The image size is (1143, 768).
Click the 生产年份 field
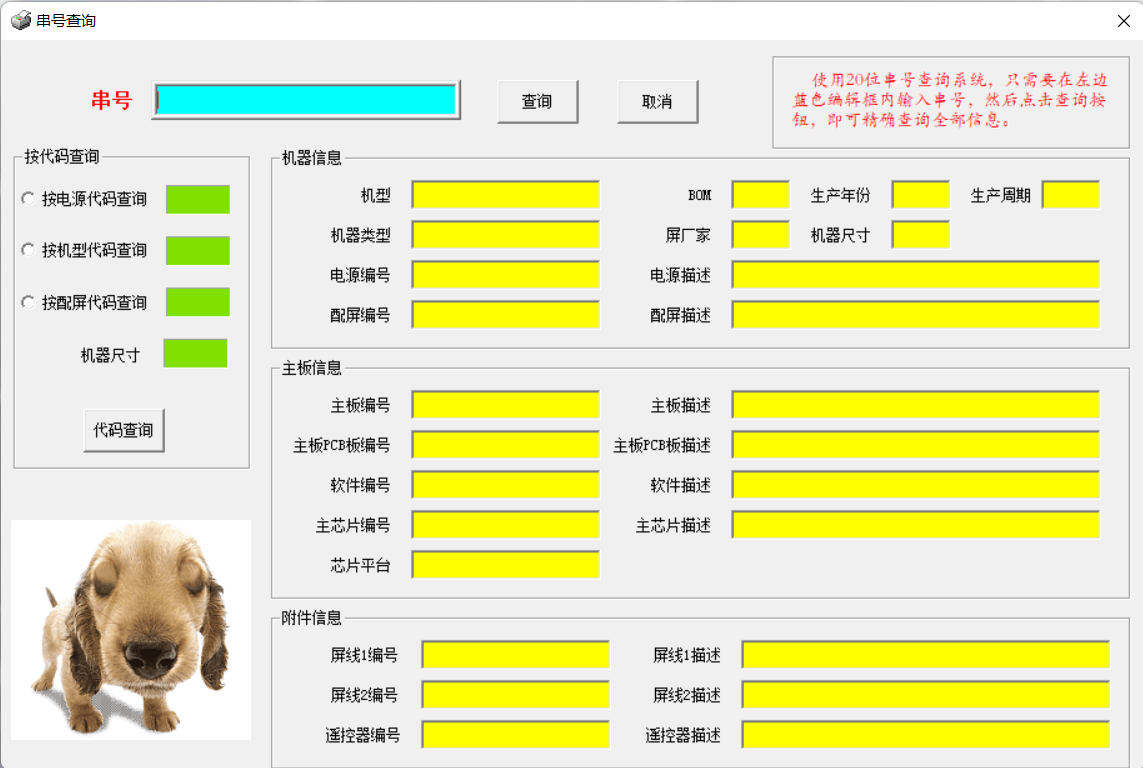click(x=920, y=195)
